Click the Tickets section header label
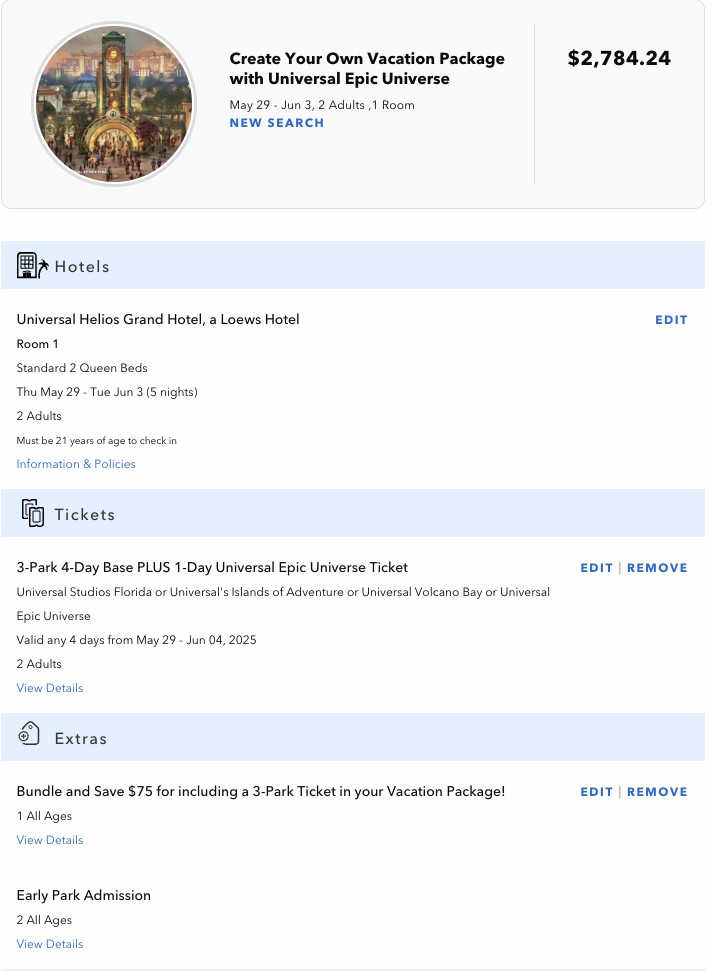This screenshot has height=971, width=711. pos(85,515)
